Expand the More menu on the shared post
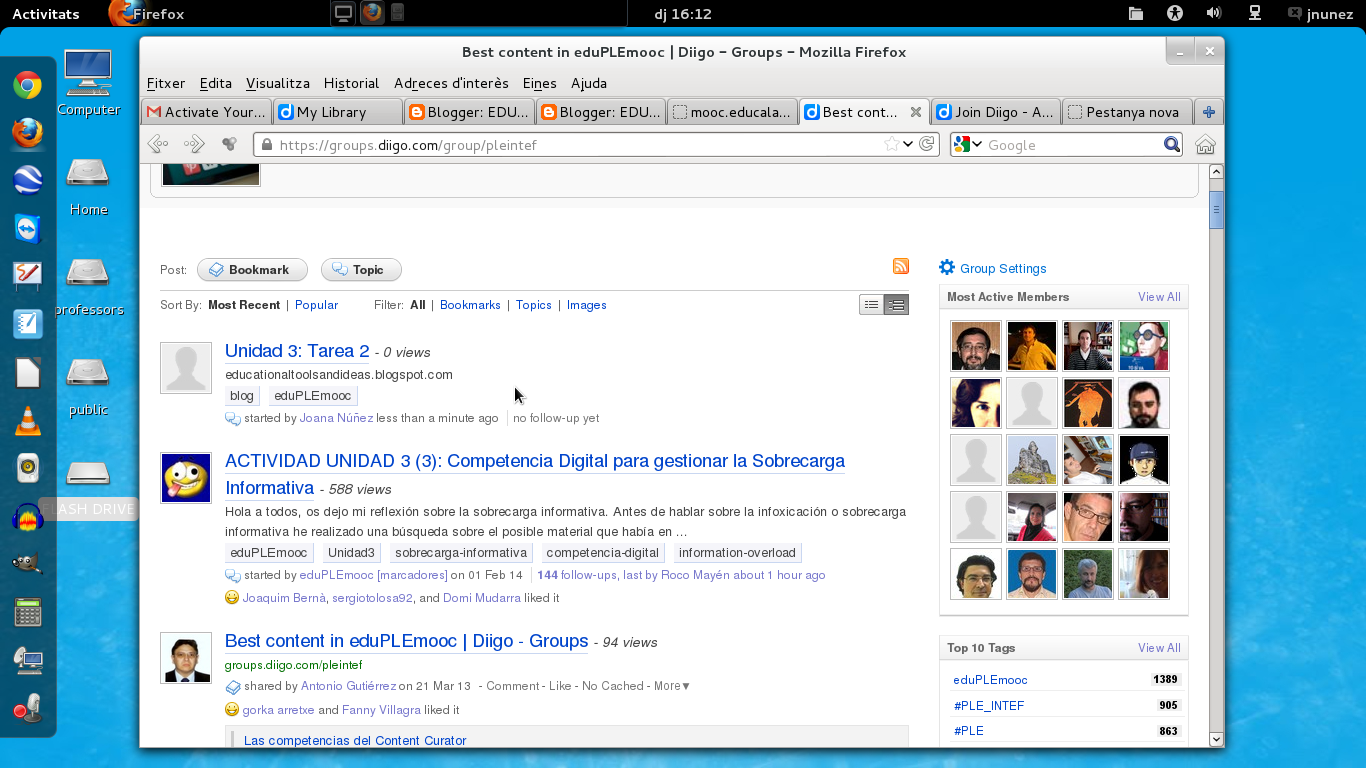Viewport: 1366px width, 768px height. (x=672, y=686)
